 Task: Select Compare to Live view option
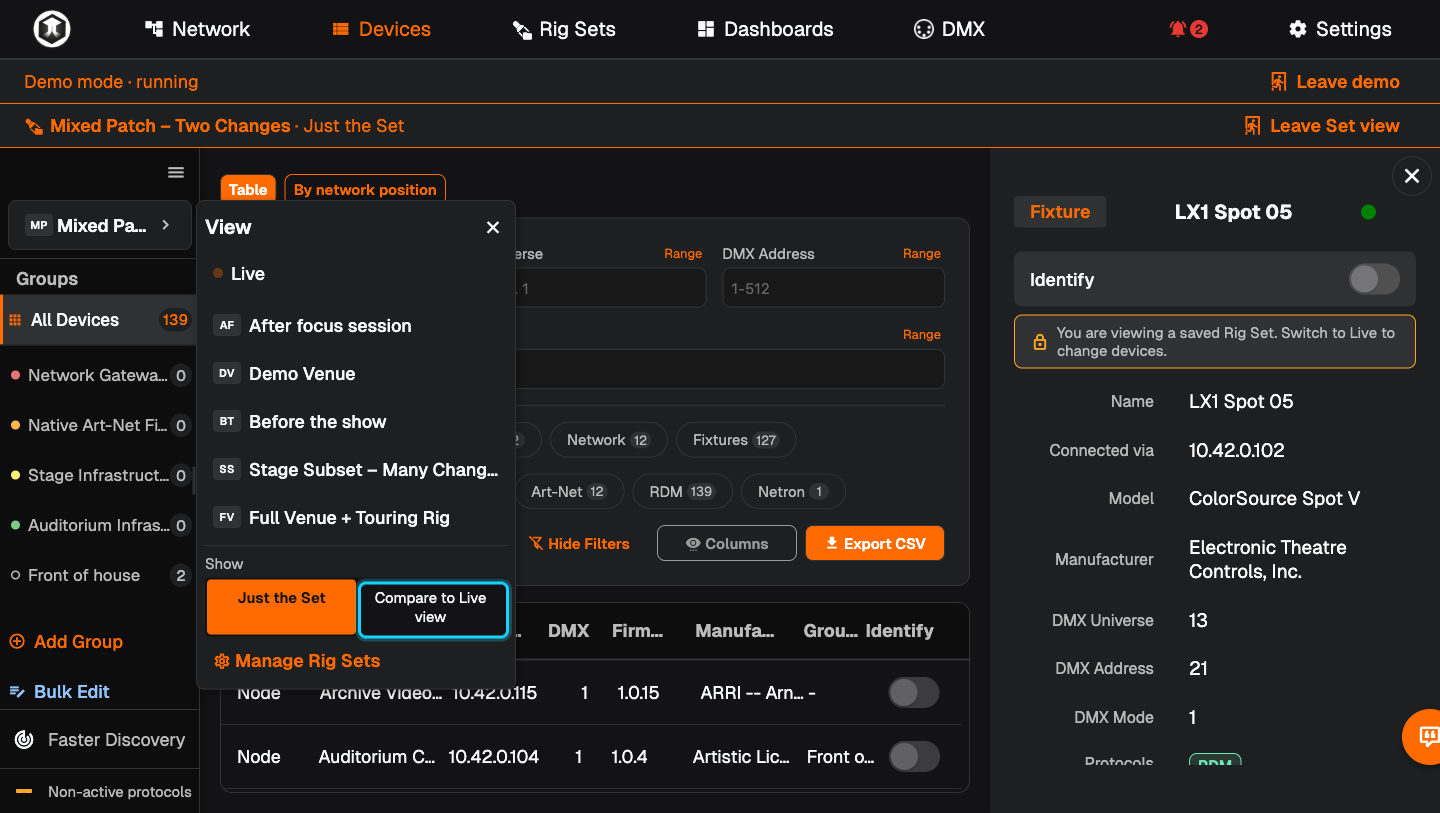coord(434,609)
